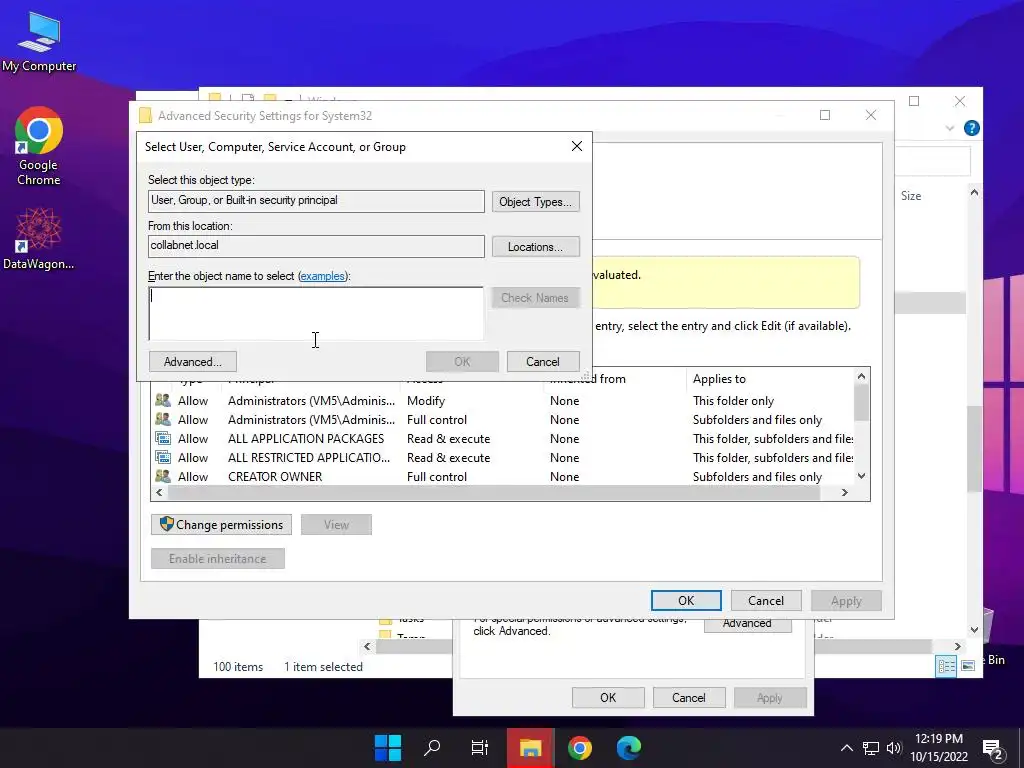Click Cancel in Advanced Security Settings

(765, 601)
